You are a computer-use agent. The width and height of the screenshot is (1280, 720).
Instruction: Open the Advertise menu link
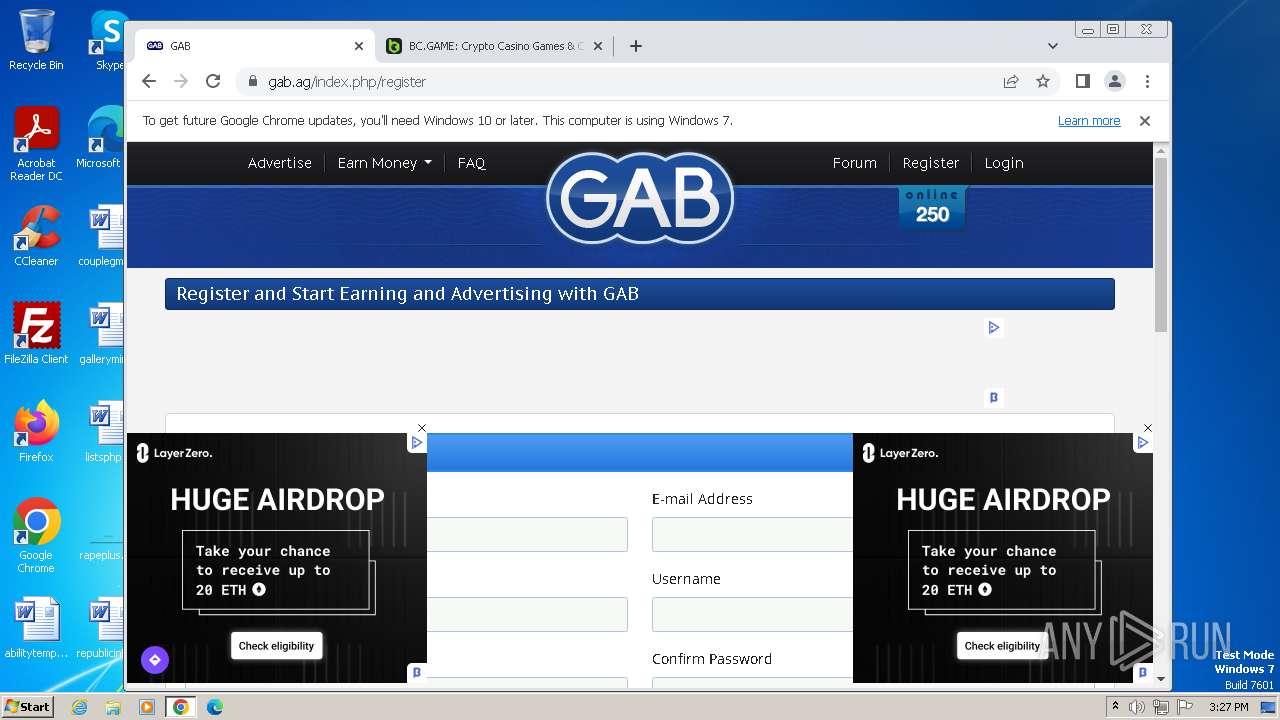click(279, 163)
